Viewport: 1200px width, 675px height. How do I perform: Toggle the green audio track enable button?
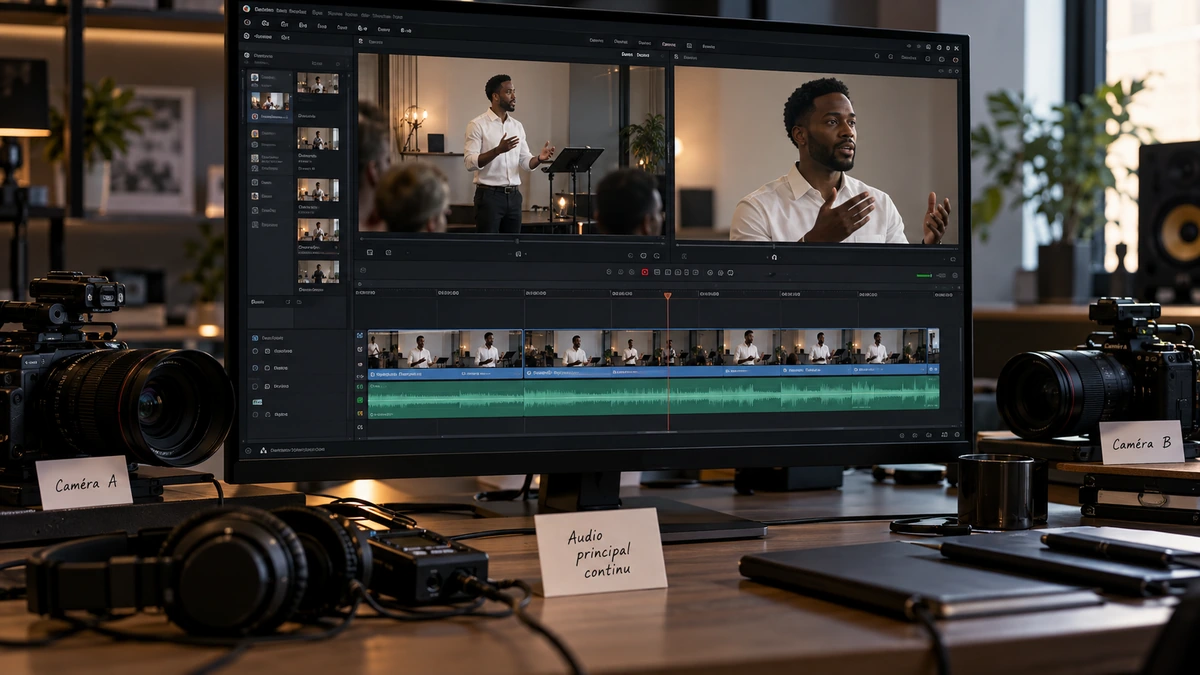pyautogui.click(x=360, y=400)
